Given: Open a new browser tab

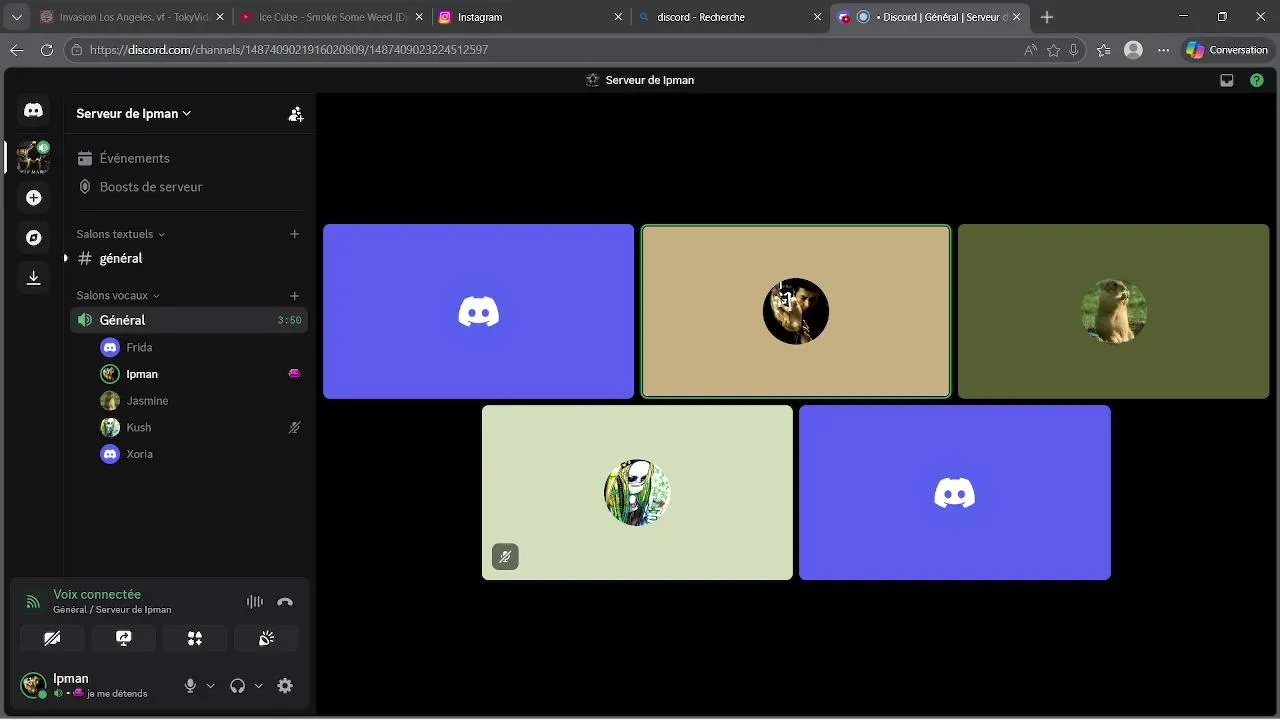Looking at the screenshot, I should (1047, 17).
